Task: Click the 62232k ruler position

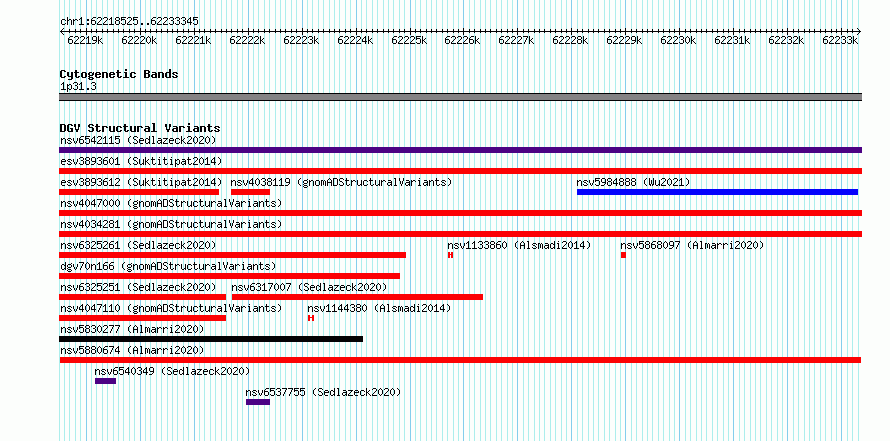Action: click(786, 41)
